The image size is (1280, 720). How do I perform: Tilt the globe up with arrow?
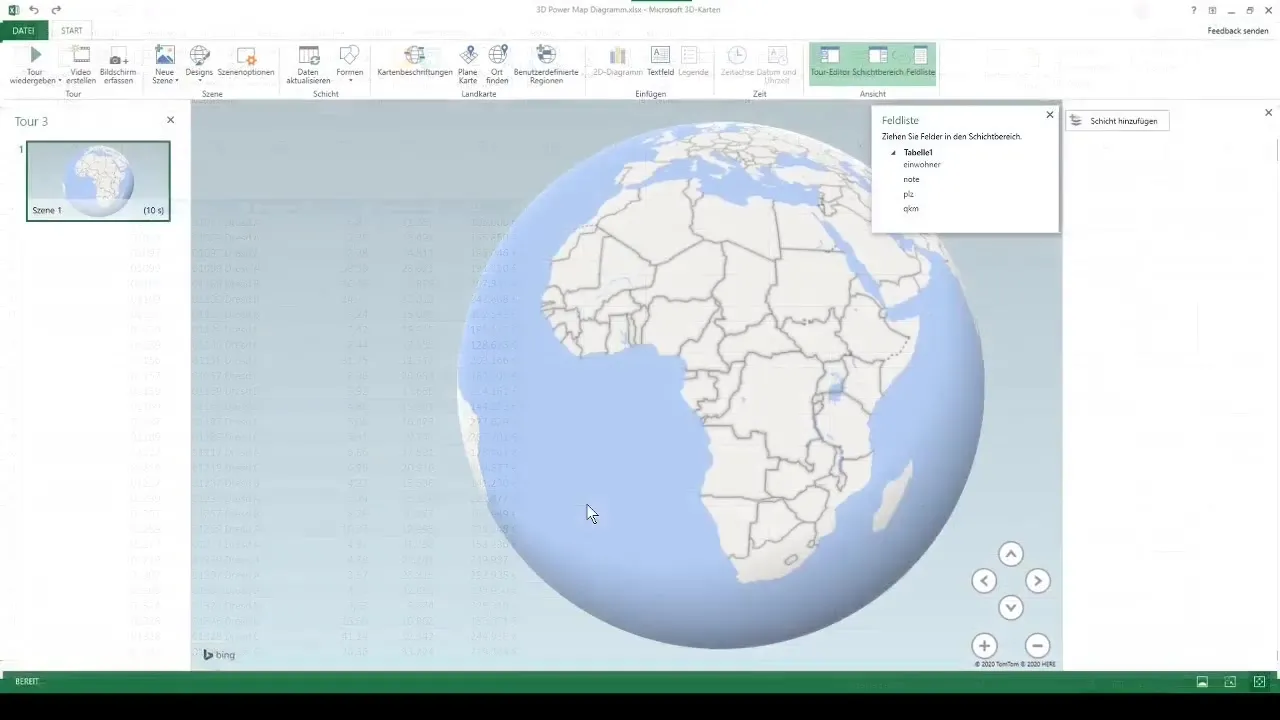point(1011,554)
